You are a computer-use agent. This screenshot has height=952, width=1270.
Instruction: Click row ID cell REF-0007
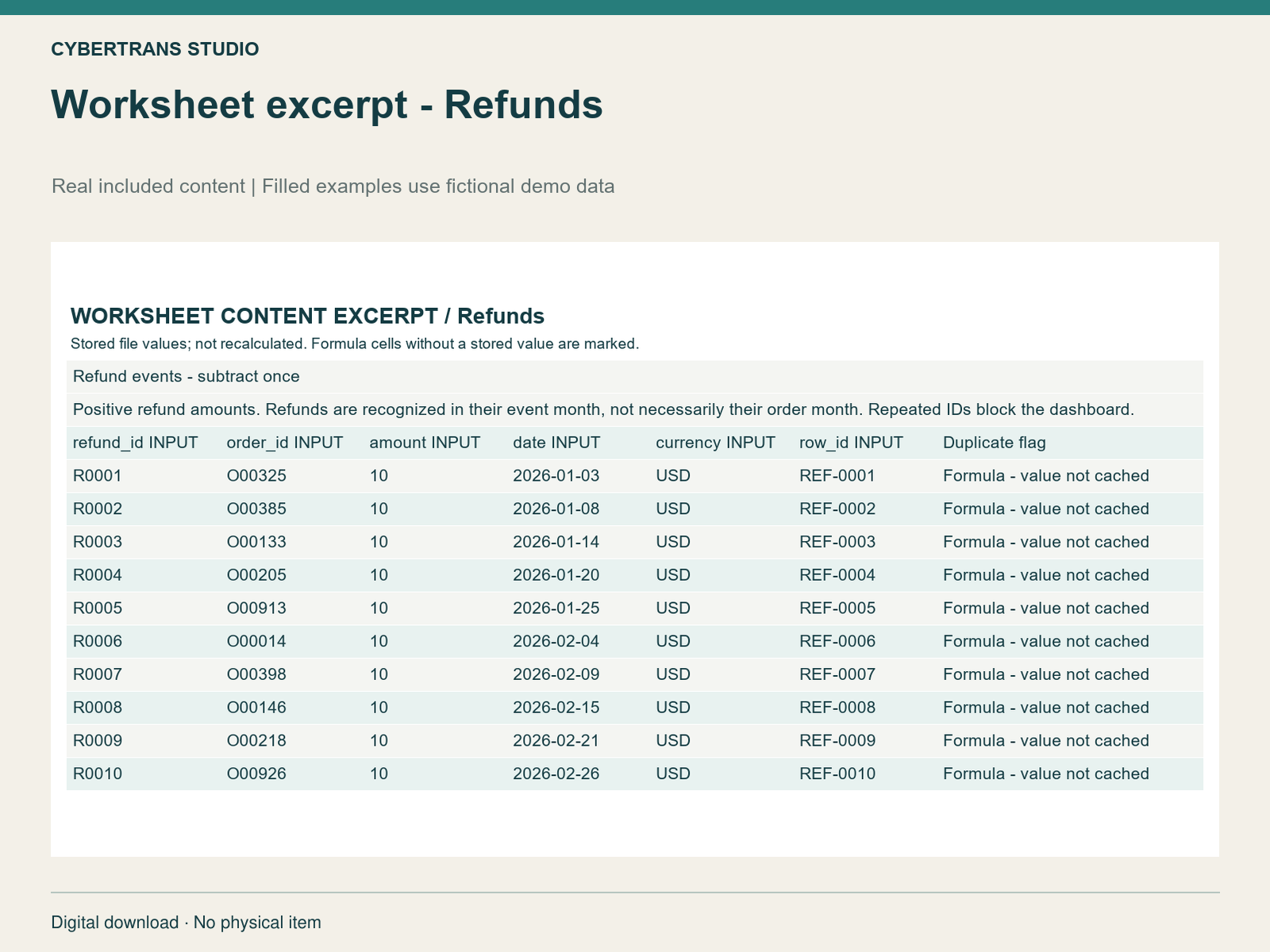(837, 674)
